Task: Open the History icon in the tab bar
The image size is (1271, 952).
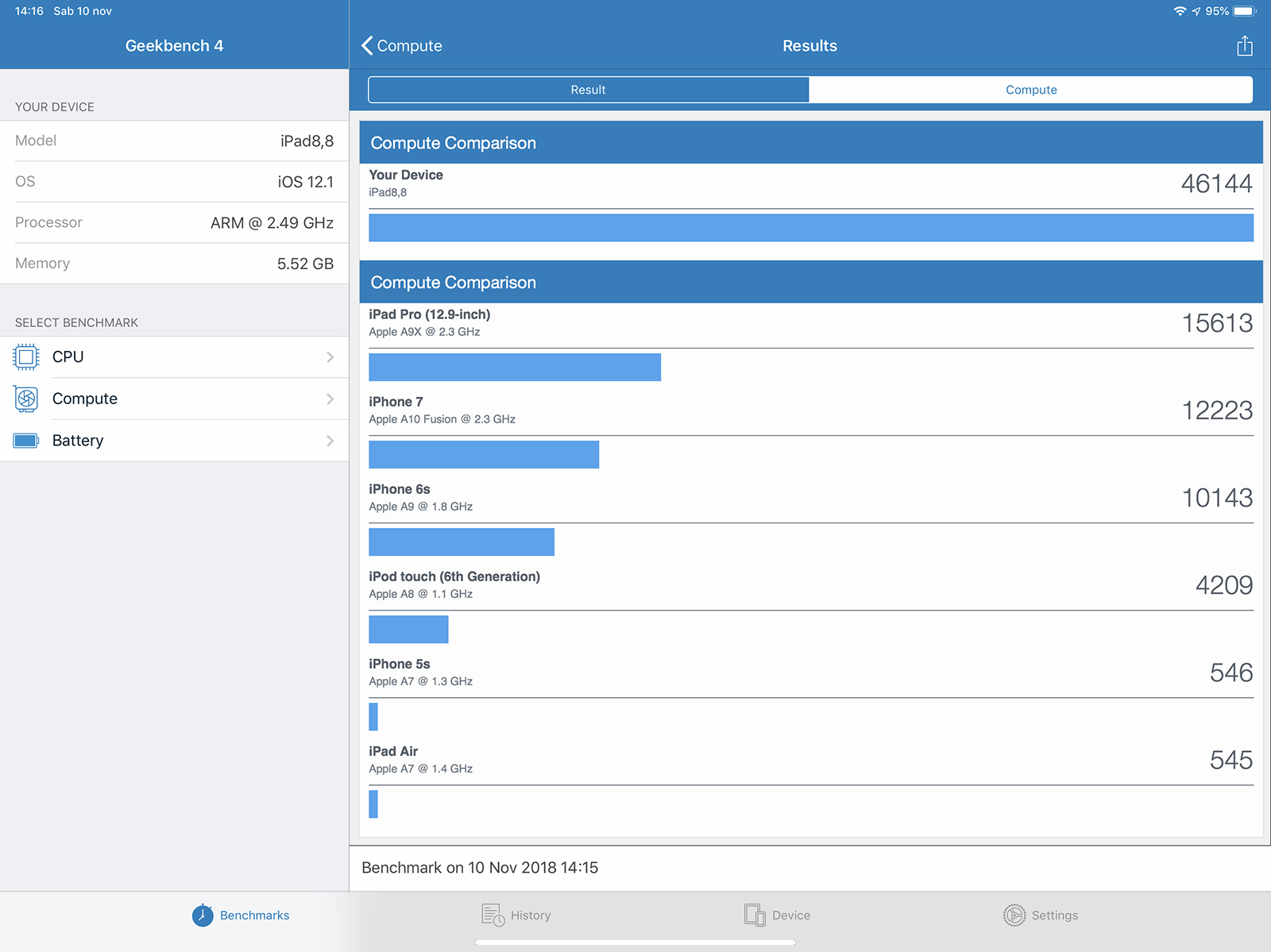Action: [x=493, y=915]
